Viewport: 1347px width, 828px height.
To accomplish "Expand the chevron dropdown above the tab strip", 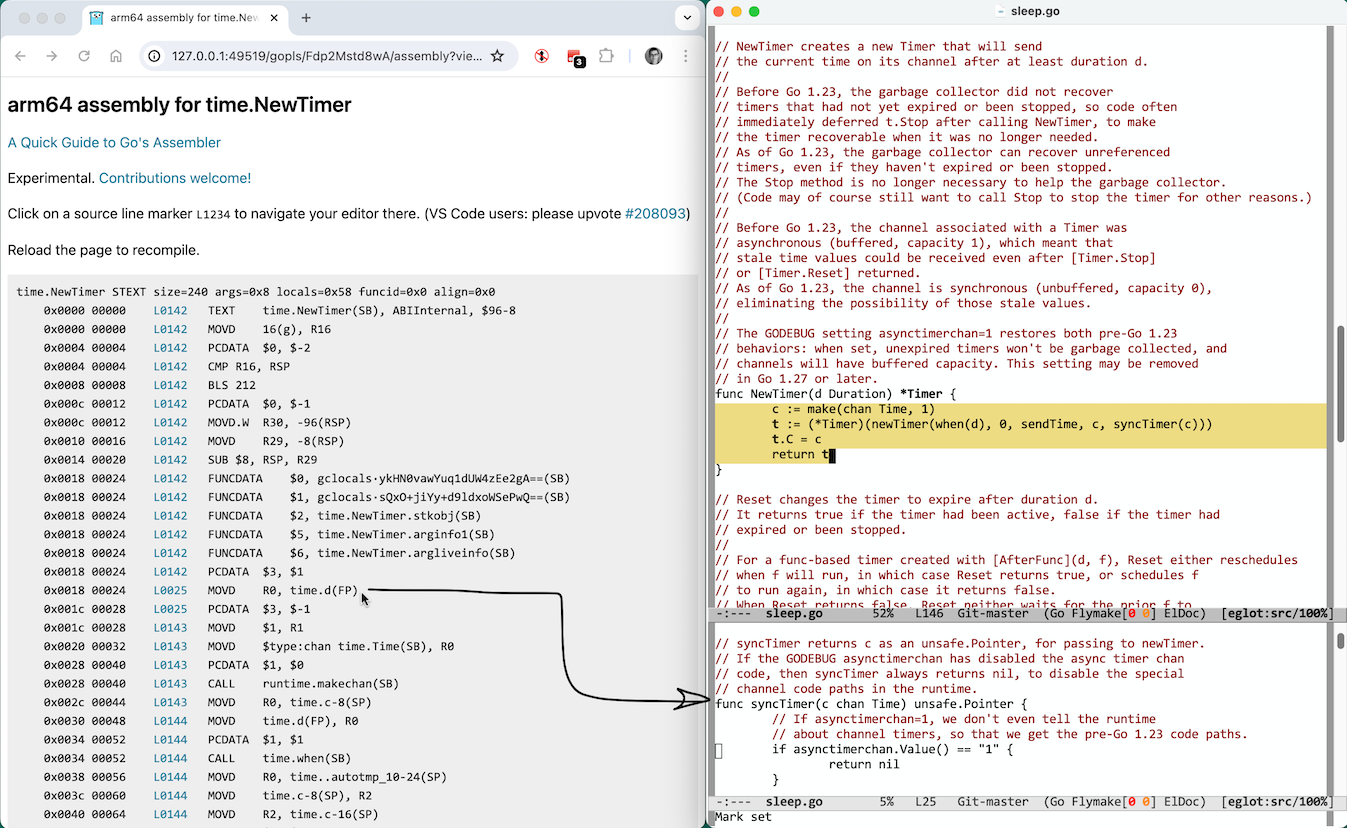I will click(x=687, y=17).
